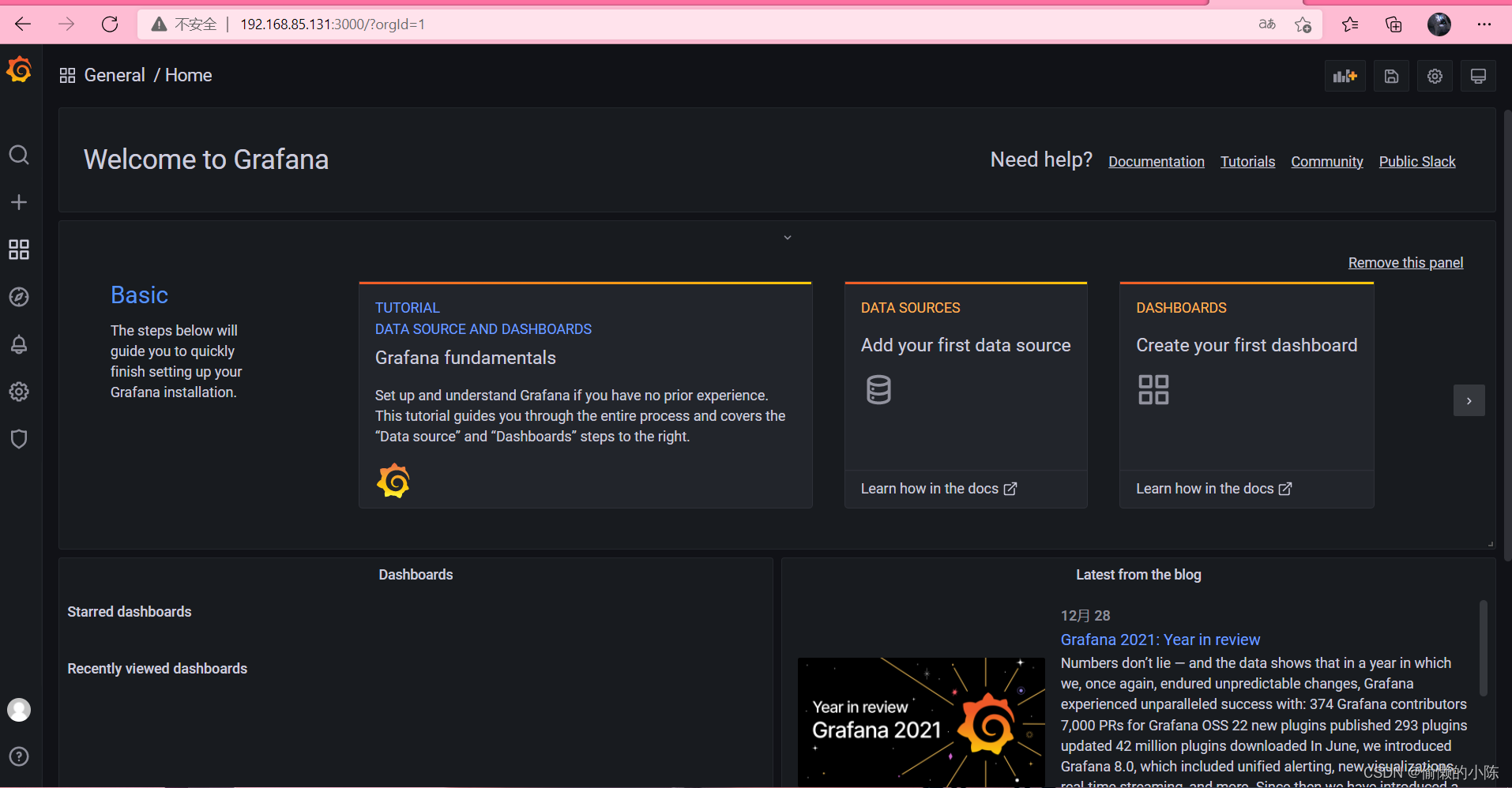Viewport: 1512px width, 788px height.
Task: Cycle view mode with monitor icon
Action: pyautogui.click(x=1478, y=76)
